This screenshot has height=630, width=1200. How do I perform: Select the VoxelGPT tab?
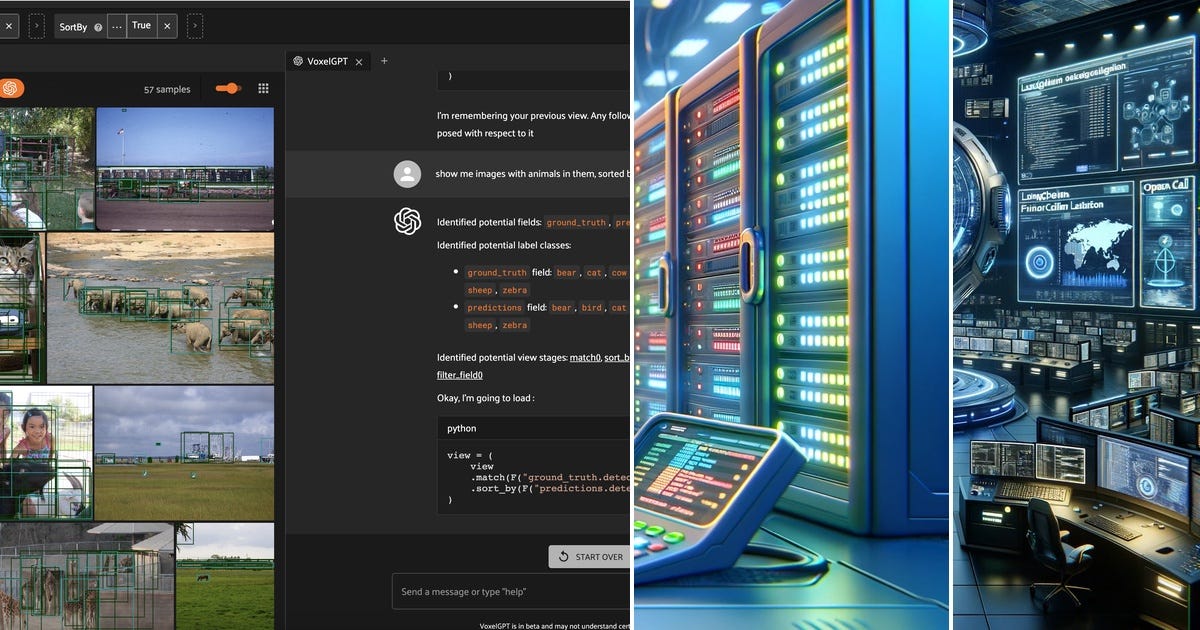328,61
